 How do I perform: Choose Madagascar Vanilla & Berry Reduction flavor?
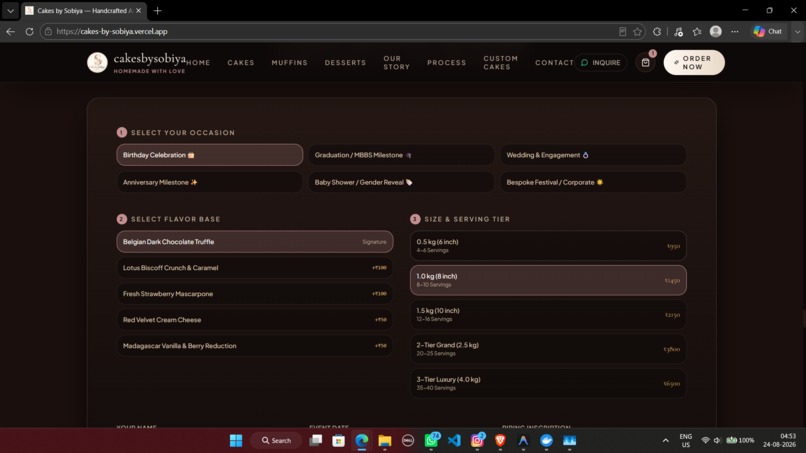[x=255, y=346]
